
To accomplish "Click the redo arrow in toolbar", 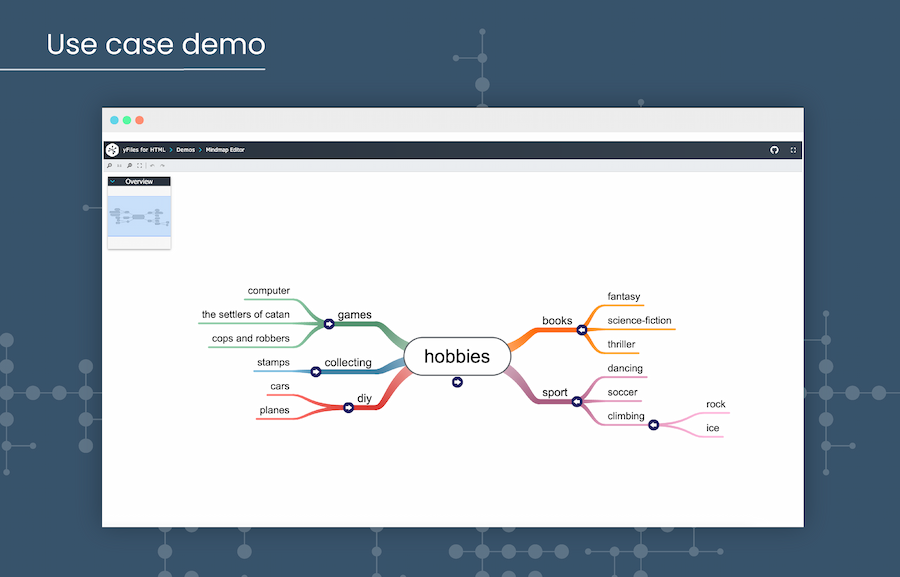I will [x=162, y=165].
